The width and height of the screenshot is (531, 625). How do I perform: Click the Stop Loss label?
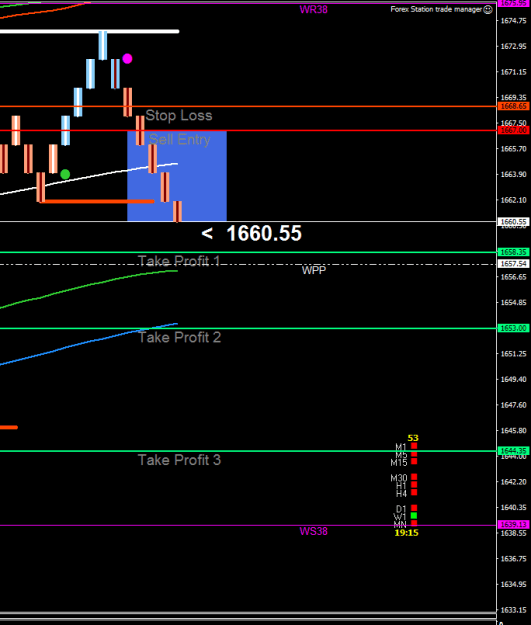179,115
